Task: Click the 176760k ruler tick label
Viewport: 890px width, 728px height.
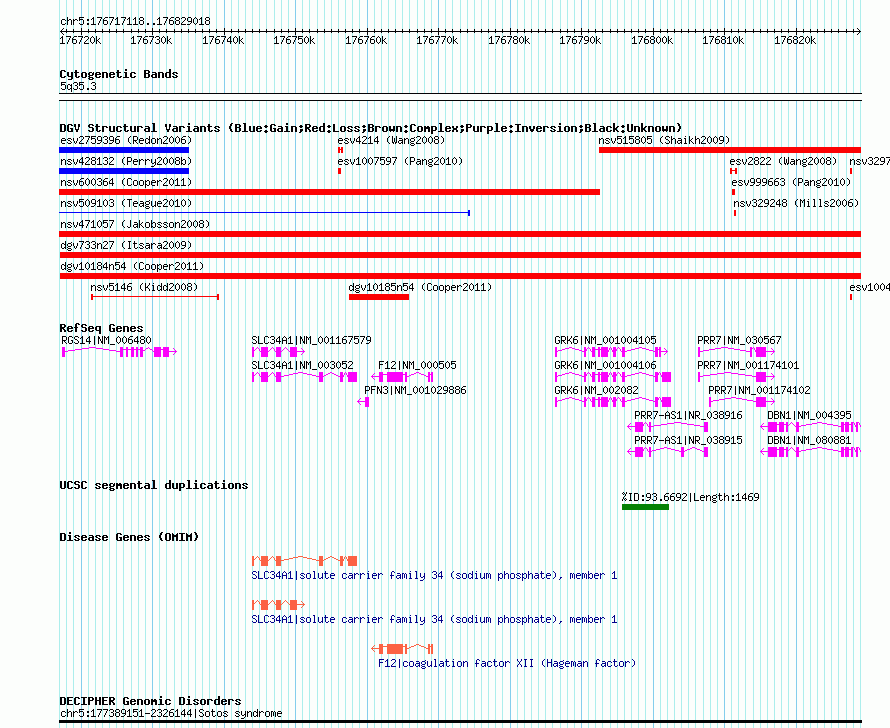Action: pos(366,40)
